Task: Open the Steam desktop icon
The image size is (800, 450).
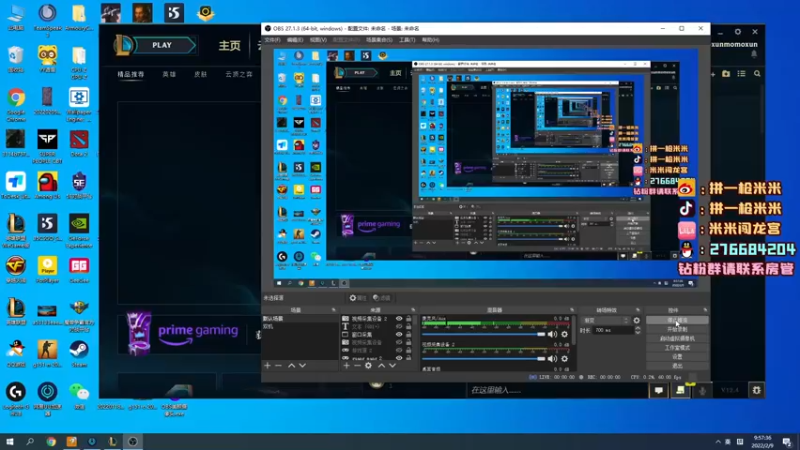Action: (79, 353)
